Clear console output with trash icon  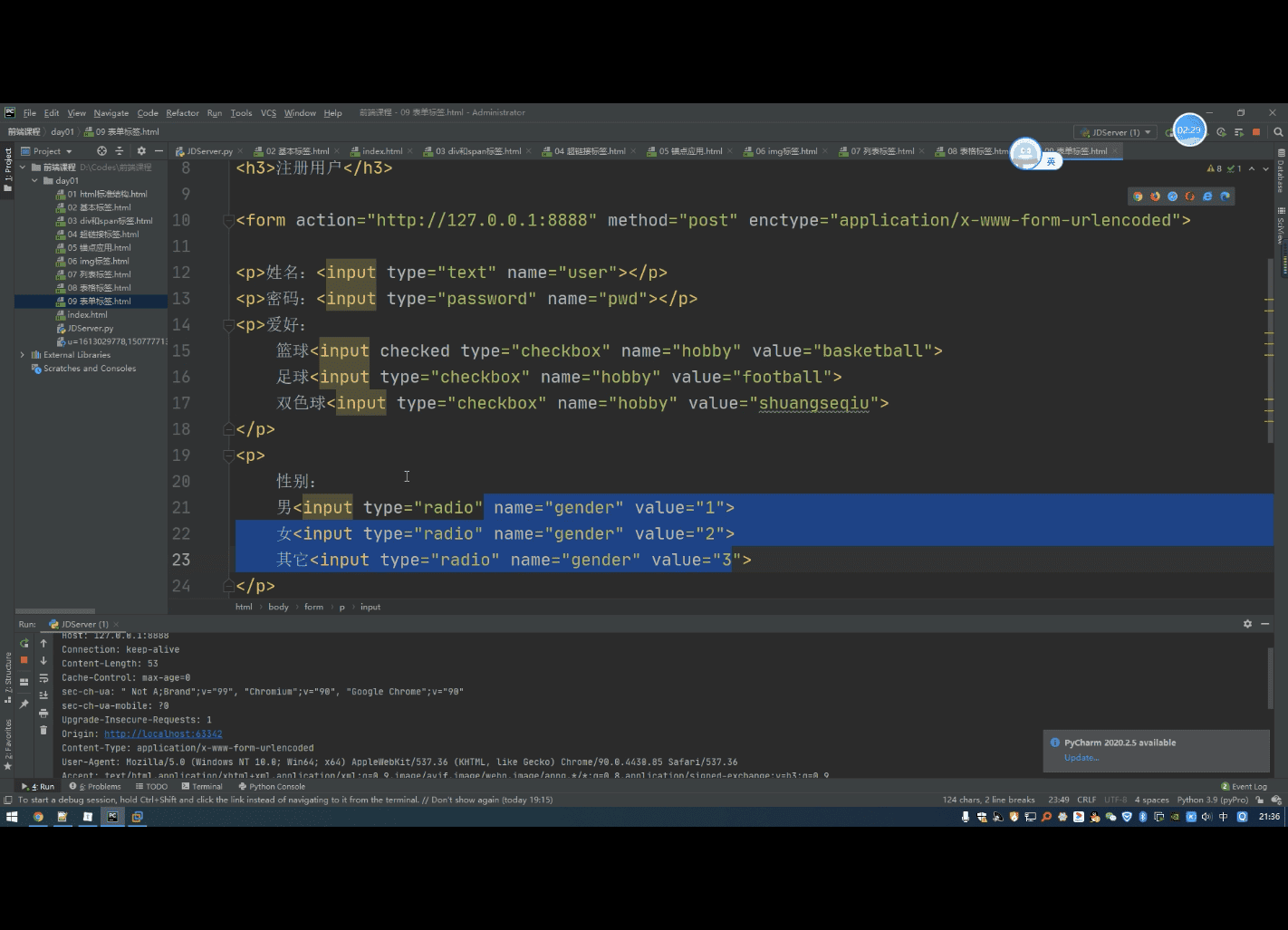point(43,730)
